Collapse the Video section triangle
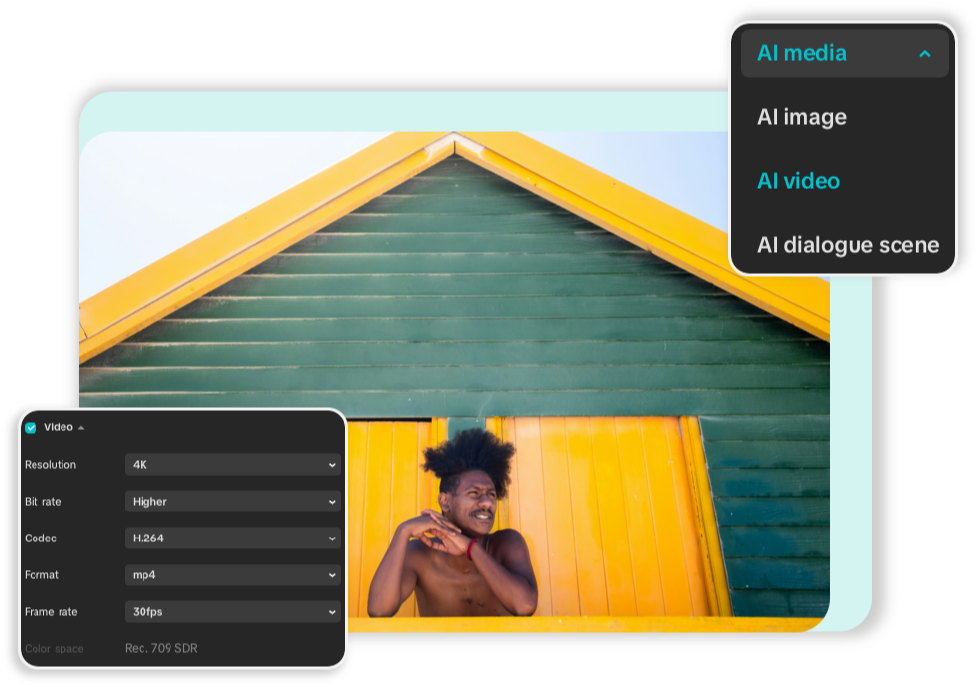Viewport: 980px width, 687px height. coord(81,428)
